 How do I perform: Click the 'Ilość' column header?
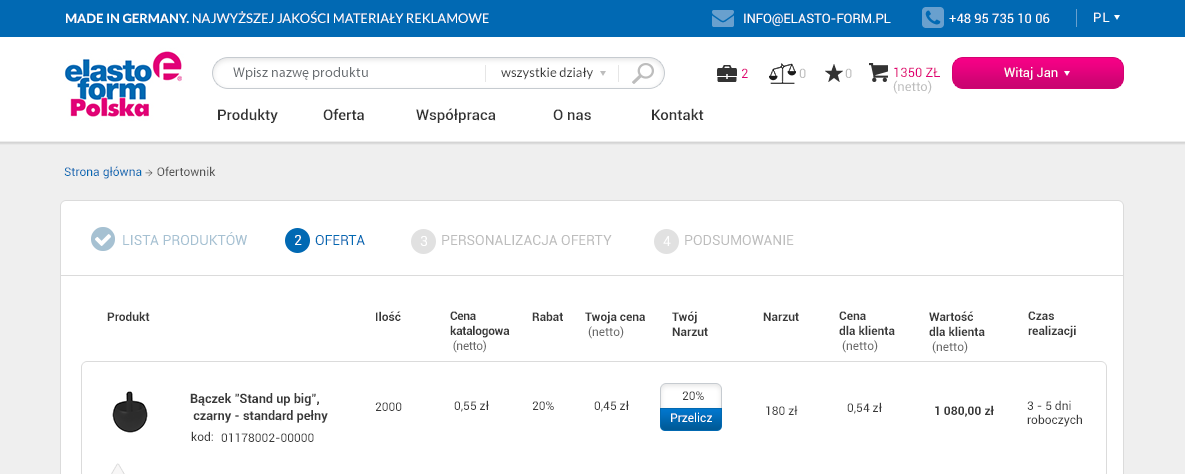388,317
